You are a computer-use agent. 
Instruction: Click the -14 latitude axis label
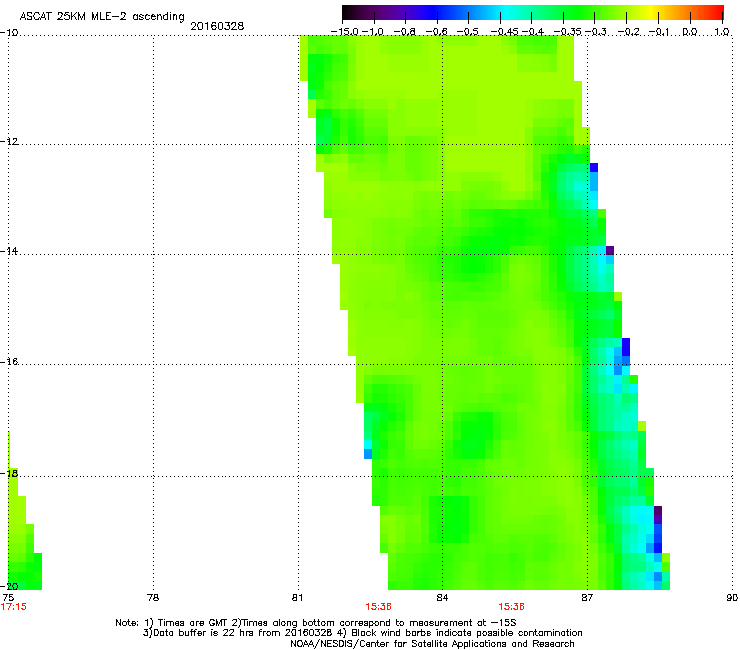click(x=9, y=251)
